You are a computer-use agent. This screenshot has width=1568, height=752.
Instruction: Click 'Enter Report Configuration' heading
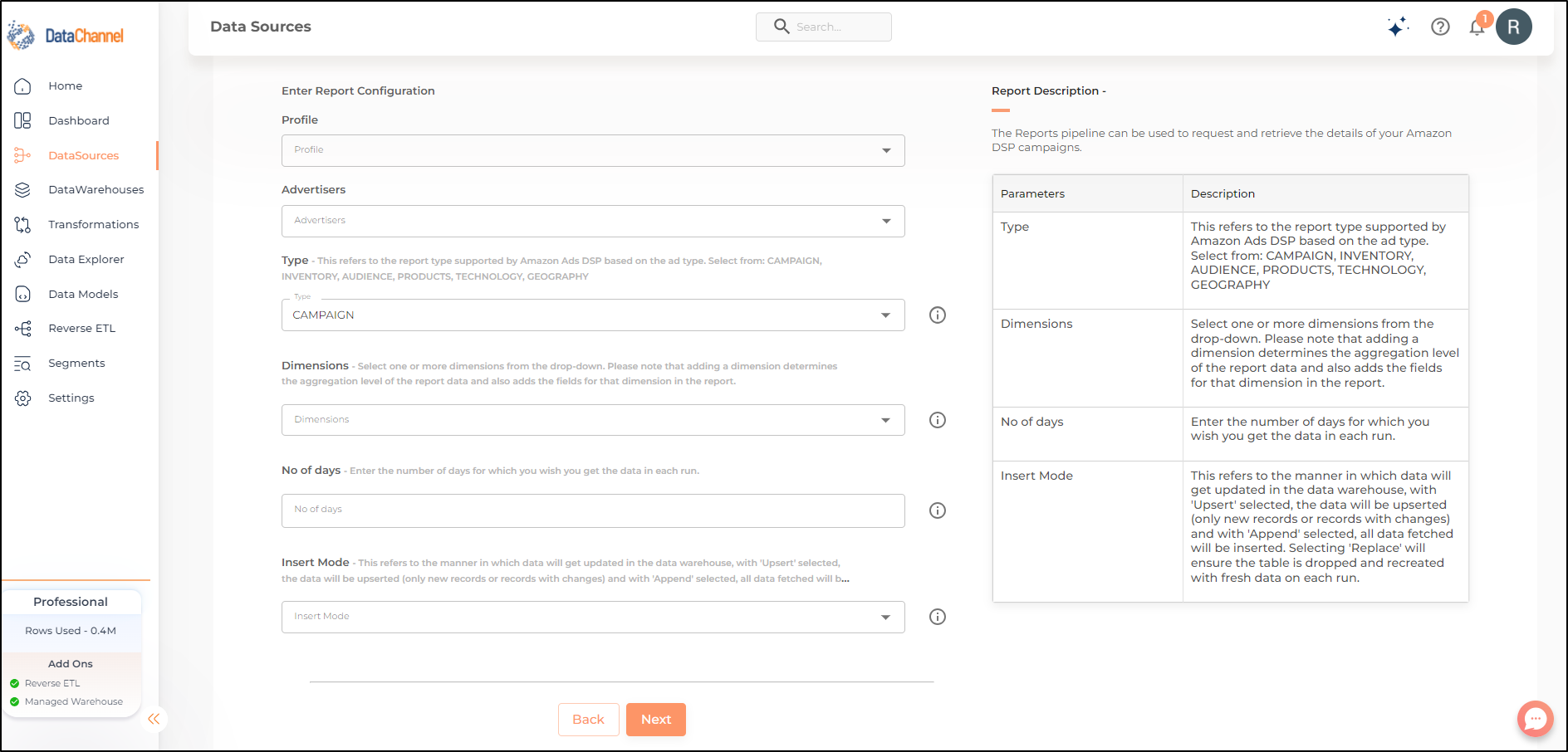358,91
